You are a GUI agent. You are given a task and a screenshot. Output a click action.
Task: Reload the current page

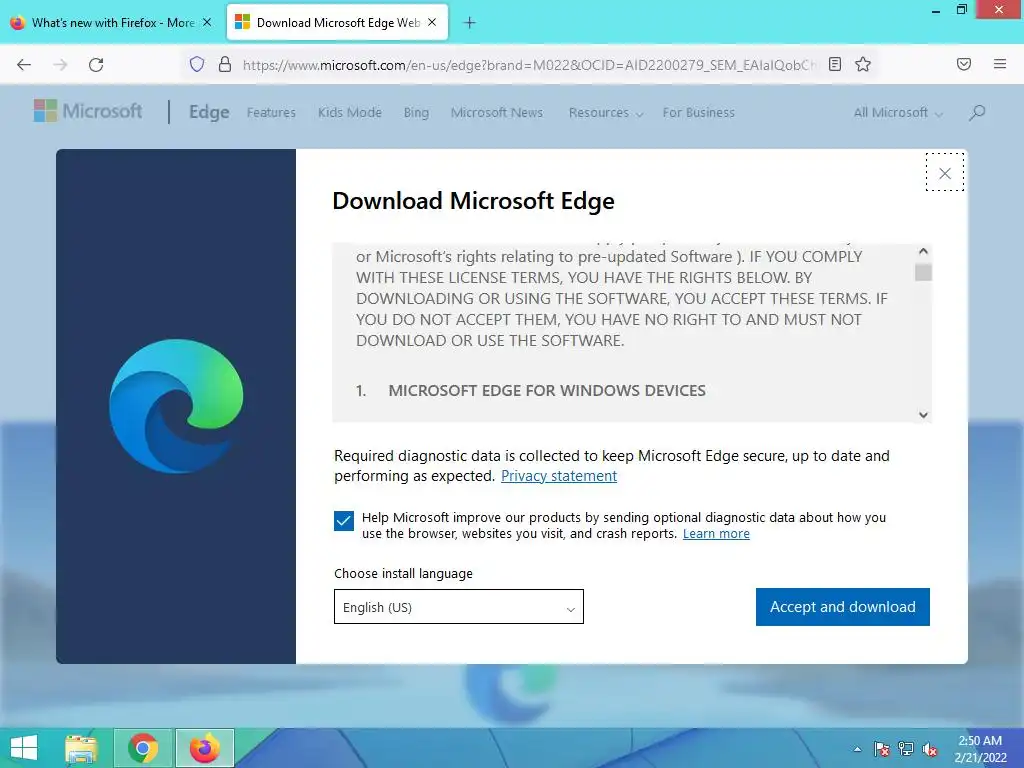[96, 65]
